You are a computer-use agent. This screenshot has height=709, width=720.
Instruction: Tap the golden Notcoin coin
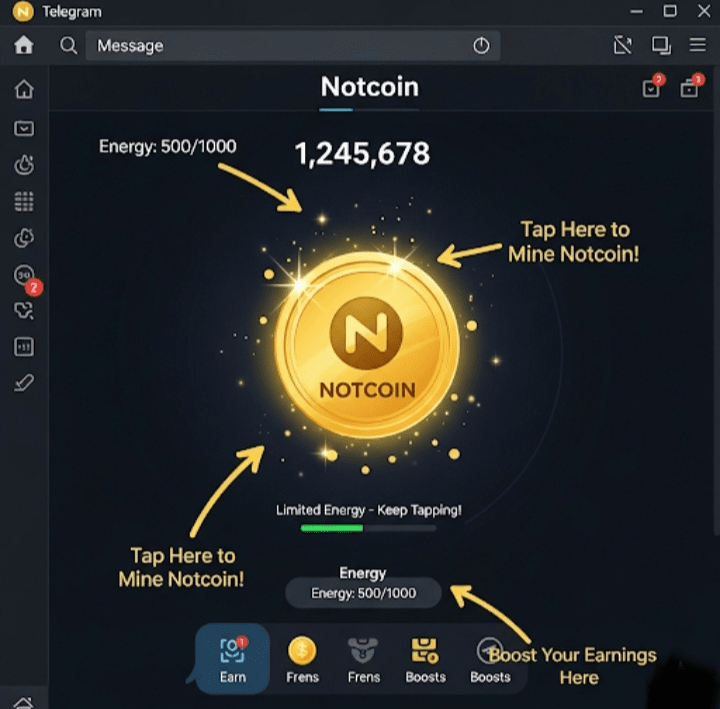pyautogui.click(x=366, y=344)
